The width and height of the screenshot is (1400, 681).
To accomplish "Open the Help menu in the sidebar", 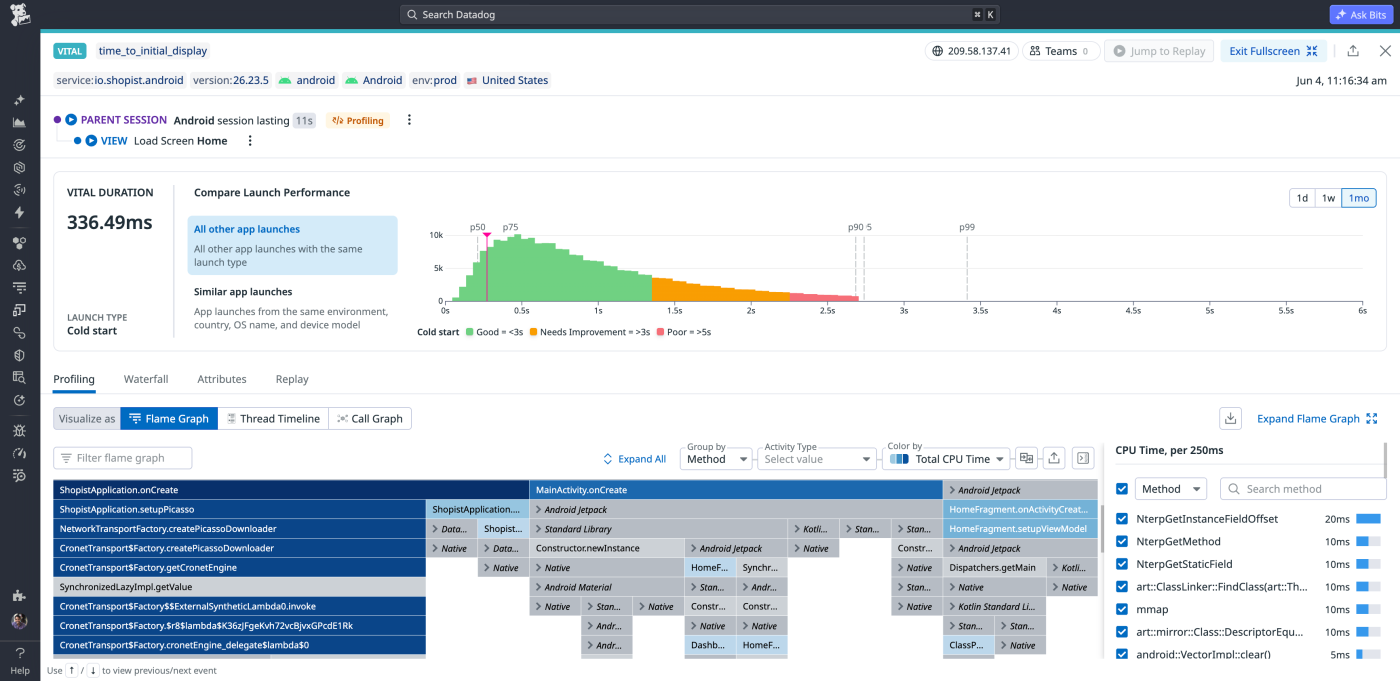I will [x=19, y=658].
